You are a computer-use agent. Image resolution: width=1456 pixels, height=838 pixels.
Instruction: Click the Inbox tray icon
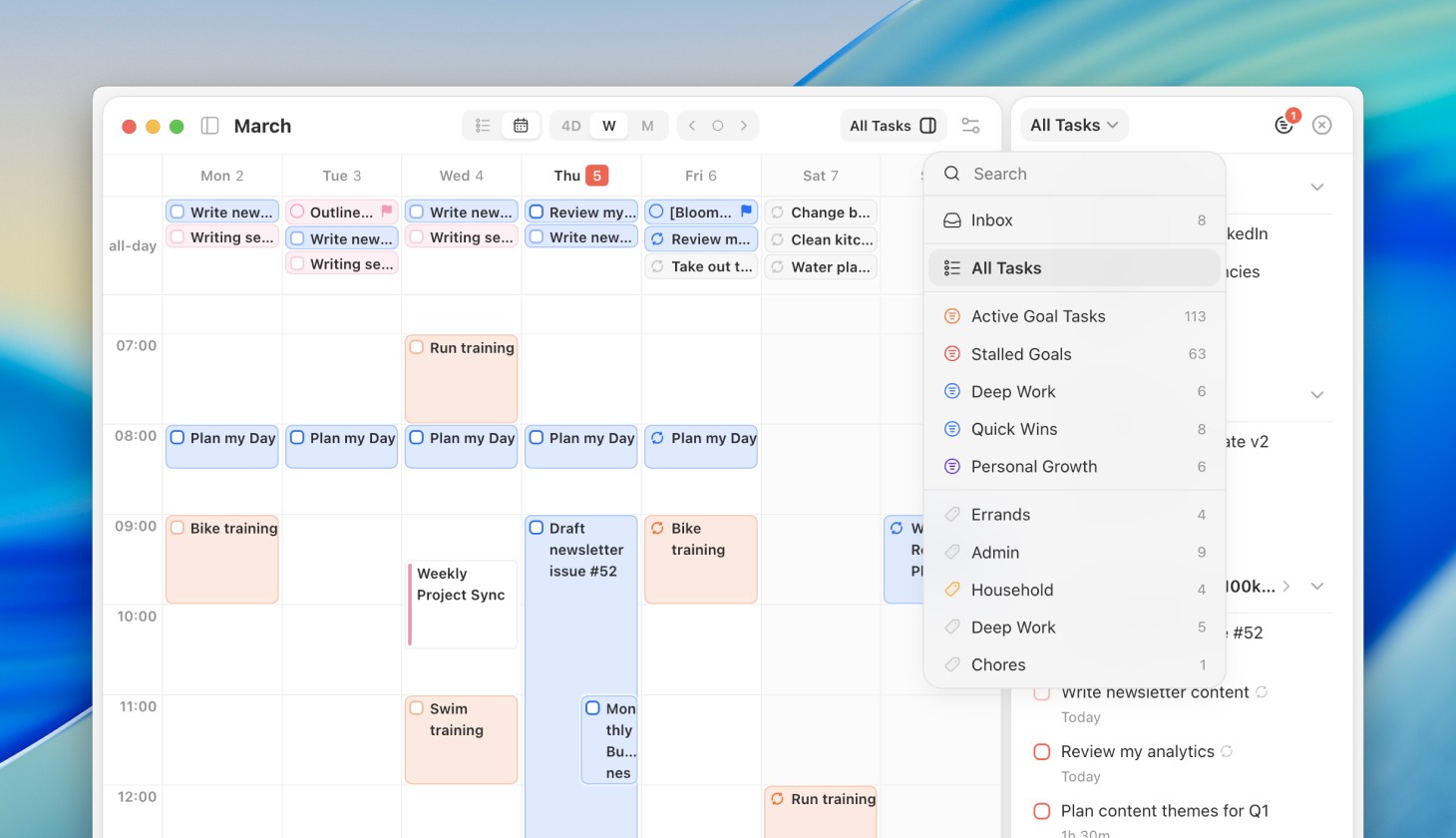coord(952,220)
